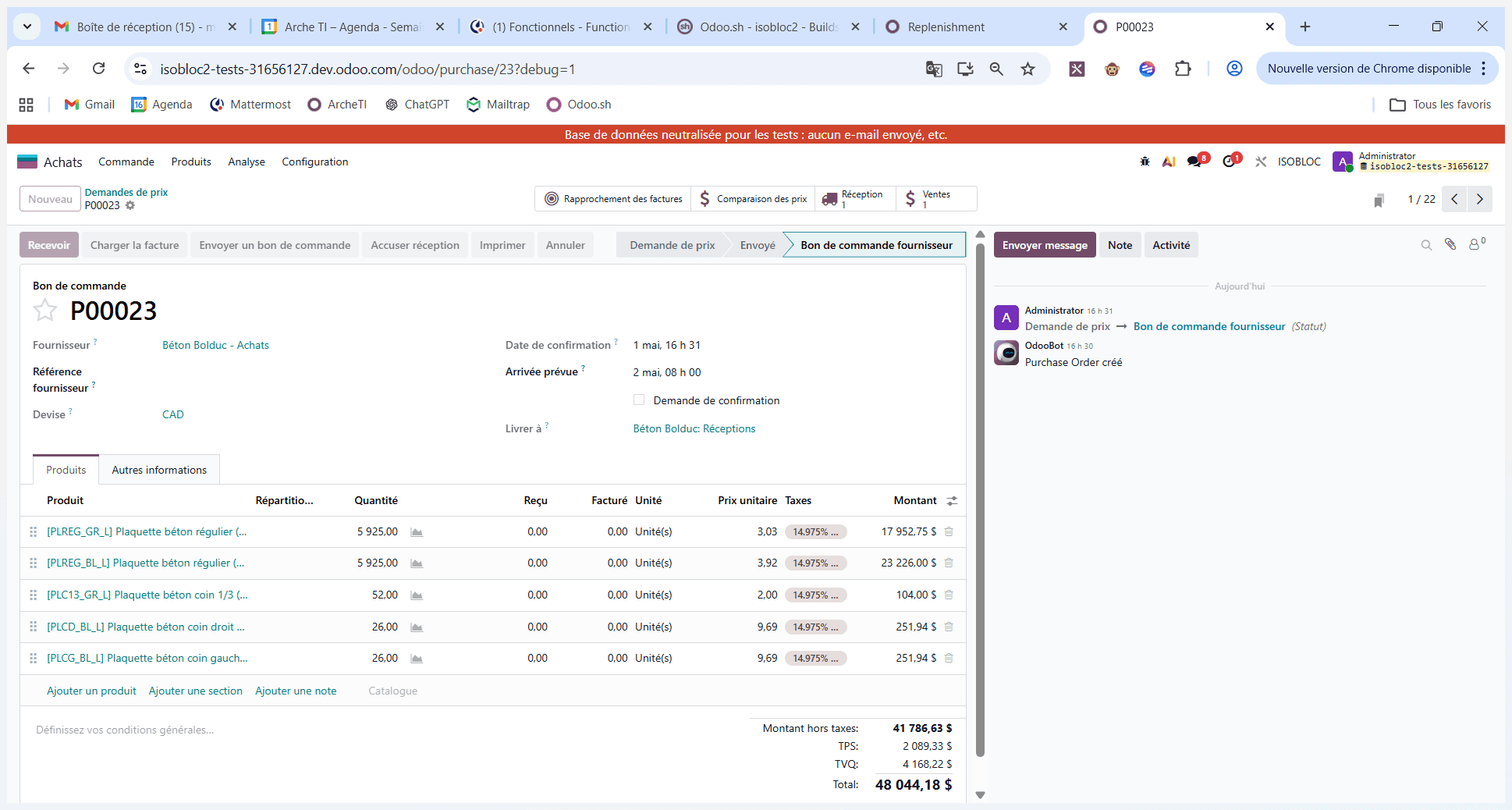Open the Commande menu
The width and height of the screenshot is (1512, 810).
126,162
